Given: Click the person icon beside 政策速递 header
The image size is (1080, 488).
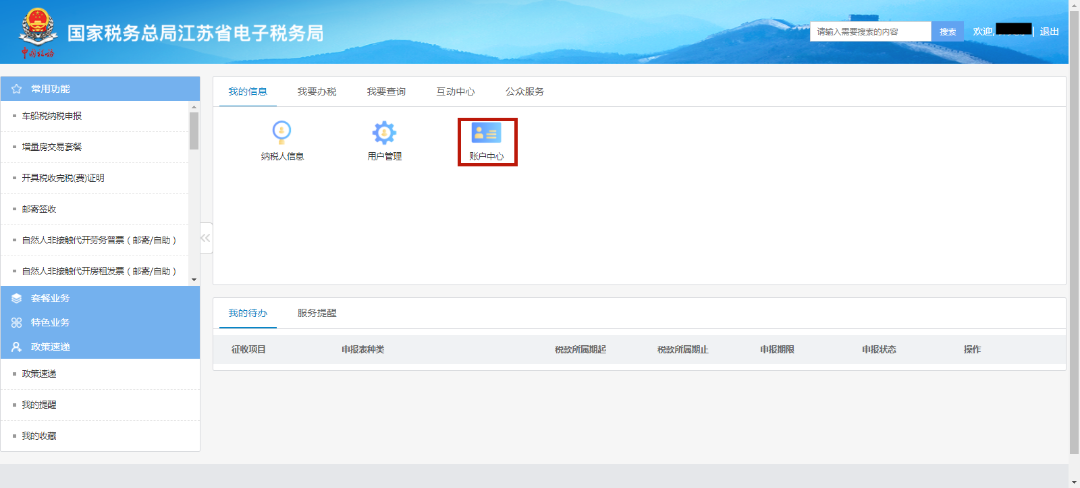Looking at the screenshot, I should 17,347.
